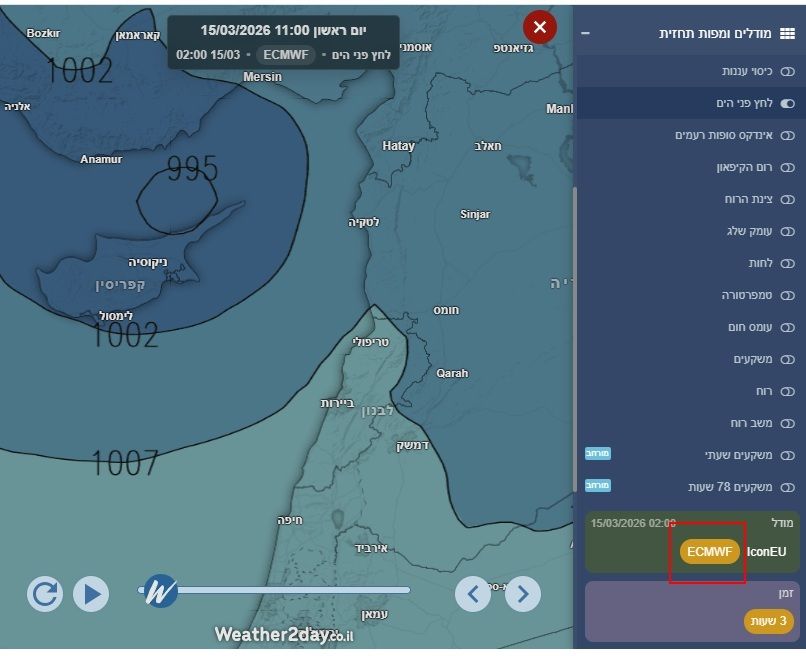Click the refresh/reload circular arrow icon
Viewport: 806px width, 666px height.
click(45, 594)
